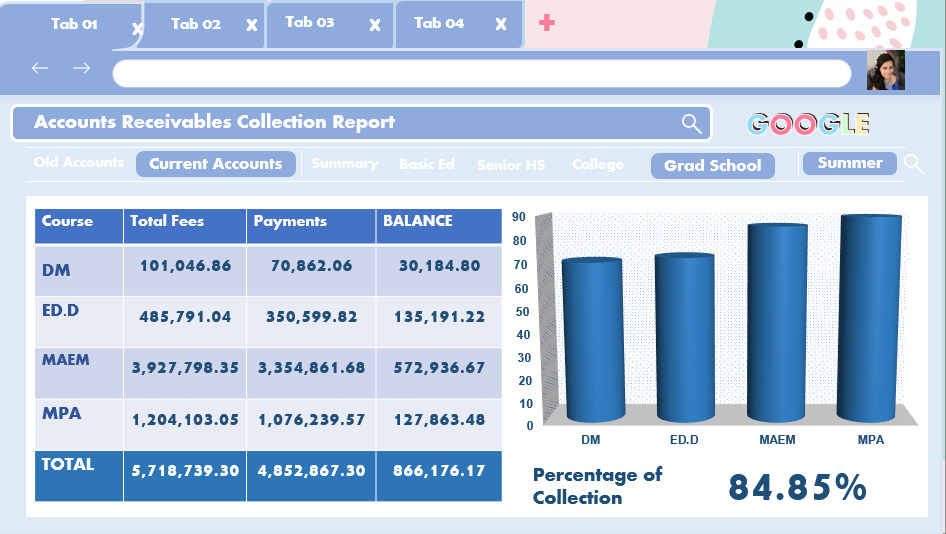Click the MAEM cylinder bar in chart
The image size is (946, 534).
(x=778, y=323)
